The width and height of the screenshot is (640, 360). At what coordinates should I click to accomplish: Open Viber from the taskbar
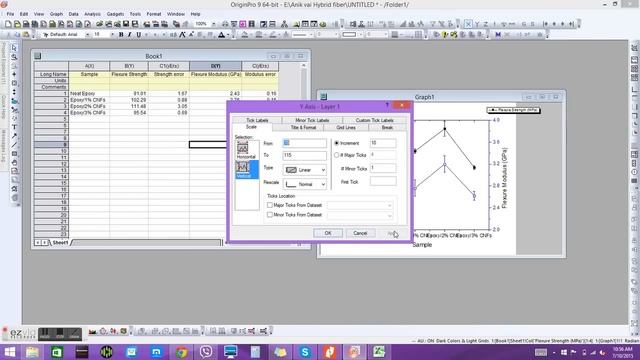[206, 352]
